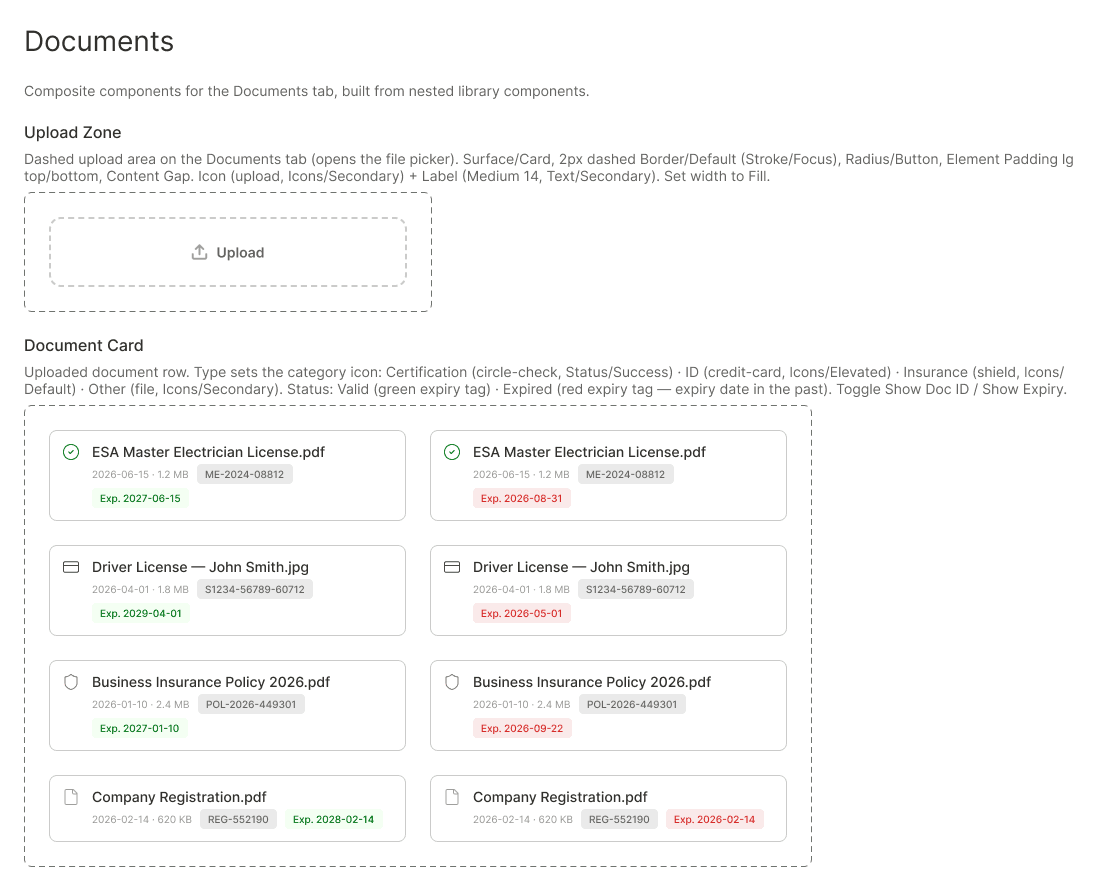Image resolution: width=1100 pixels, height=891 pixels.
Task: Click the file icon on the card expiring 2028-02-14
Action: (71, 797)
